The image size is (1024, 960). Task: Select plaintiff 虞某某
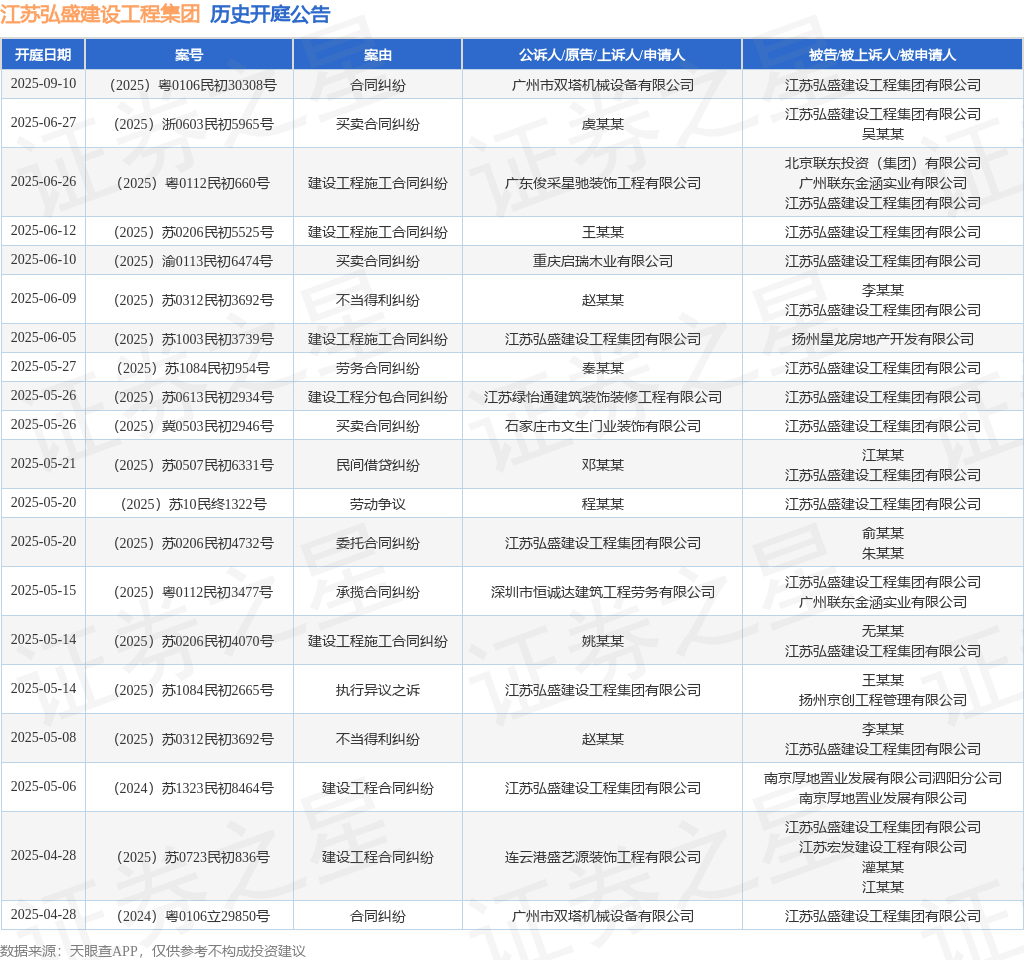[602, 124]
